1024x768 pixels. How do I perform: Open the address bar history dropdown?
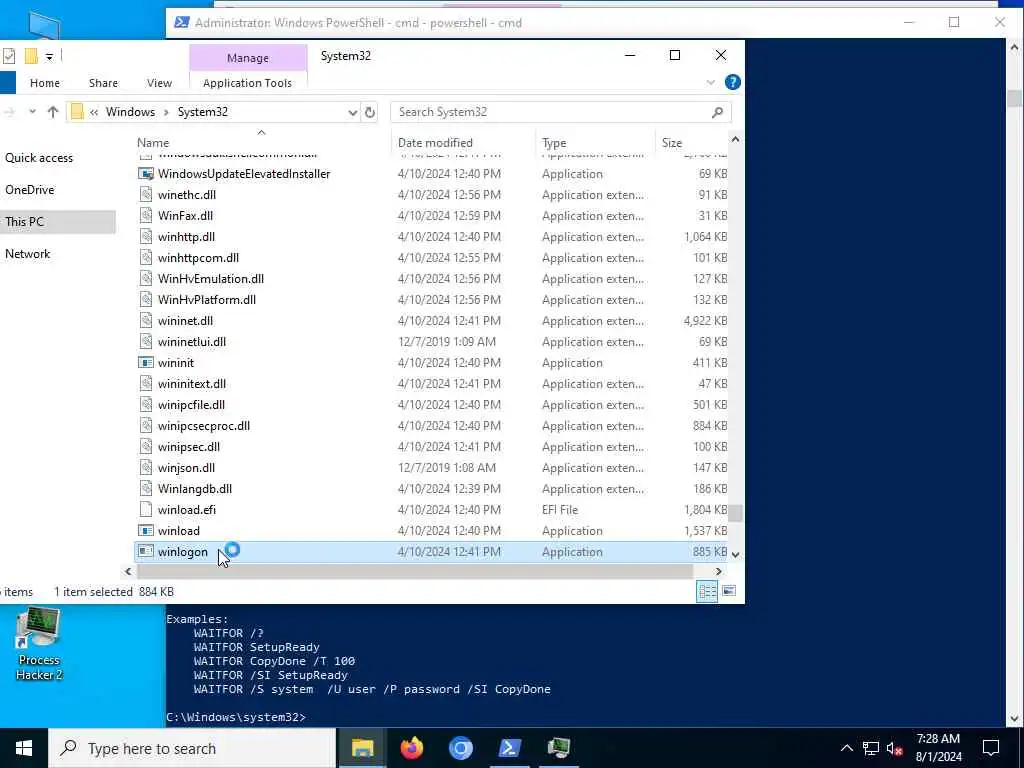tap(353, 112)
